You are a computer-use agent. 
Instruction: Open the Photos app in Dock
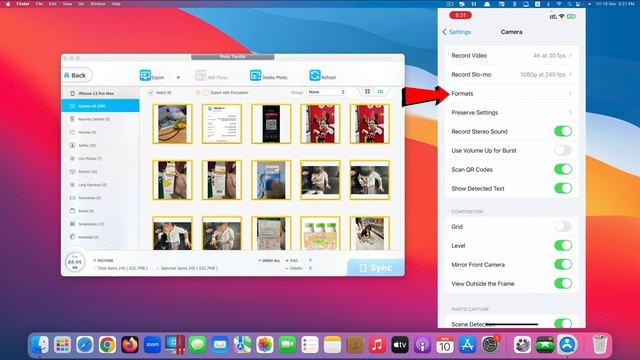click(265, 345)
